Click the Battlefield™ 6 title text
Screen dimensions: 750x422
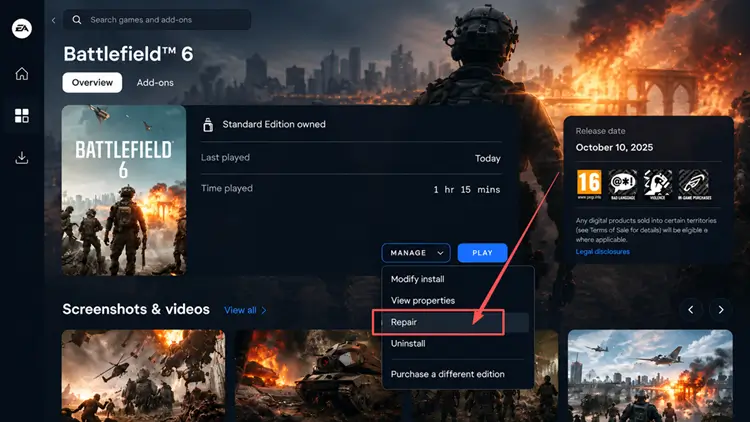point(128,54)
